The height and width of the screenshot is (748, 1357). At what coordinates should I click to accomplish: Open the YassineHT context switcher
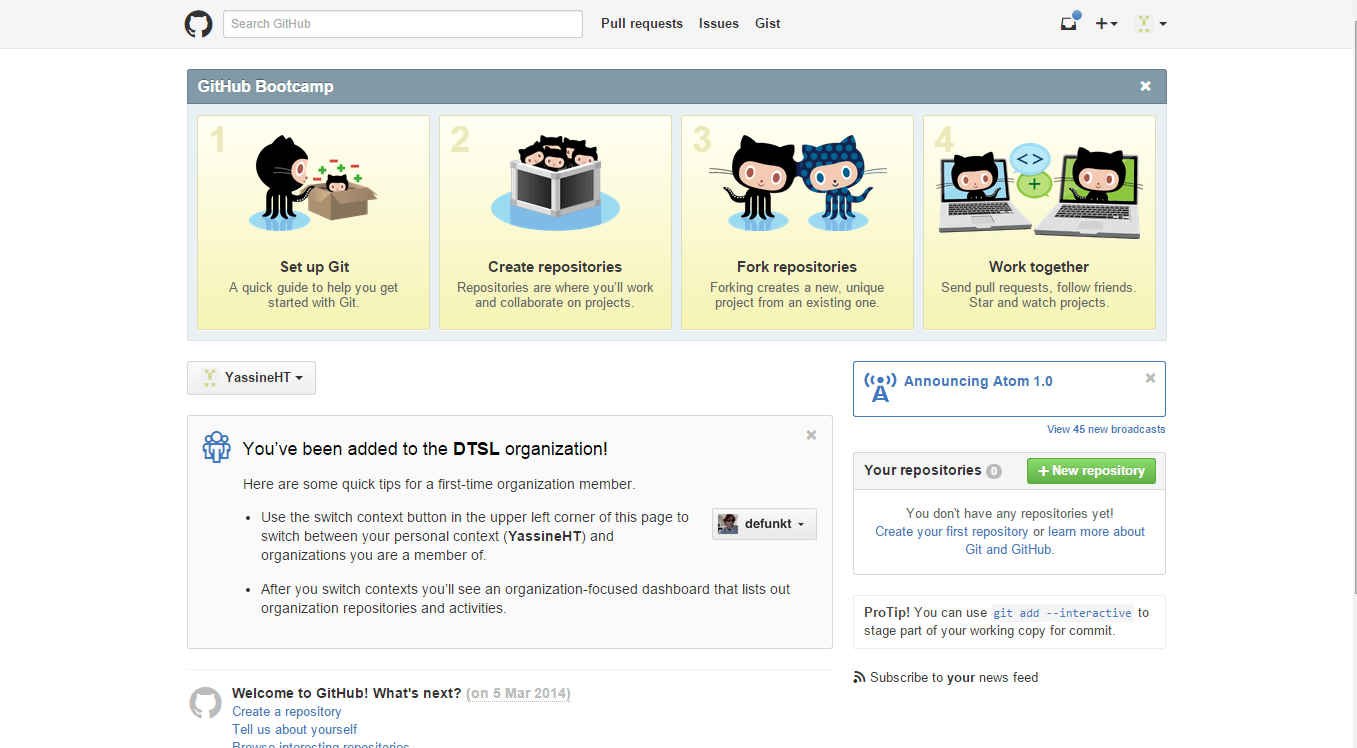click(x=251, y=378)
